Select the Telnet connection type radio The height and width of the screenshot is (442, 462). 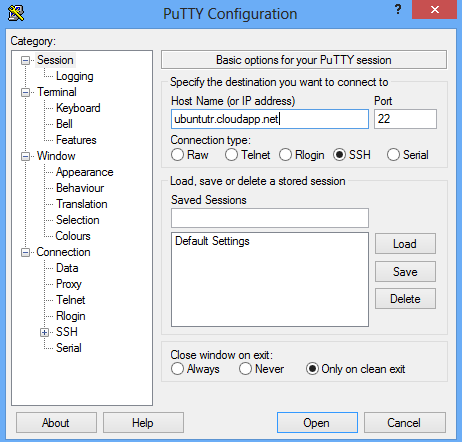231,155
